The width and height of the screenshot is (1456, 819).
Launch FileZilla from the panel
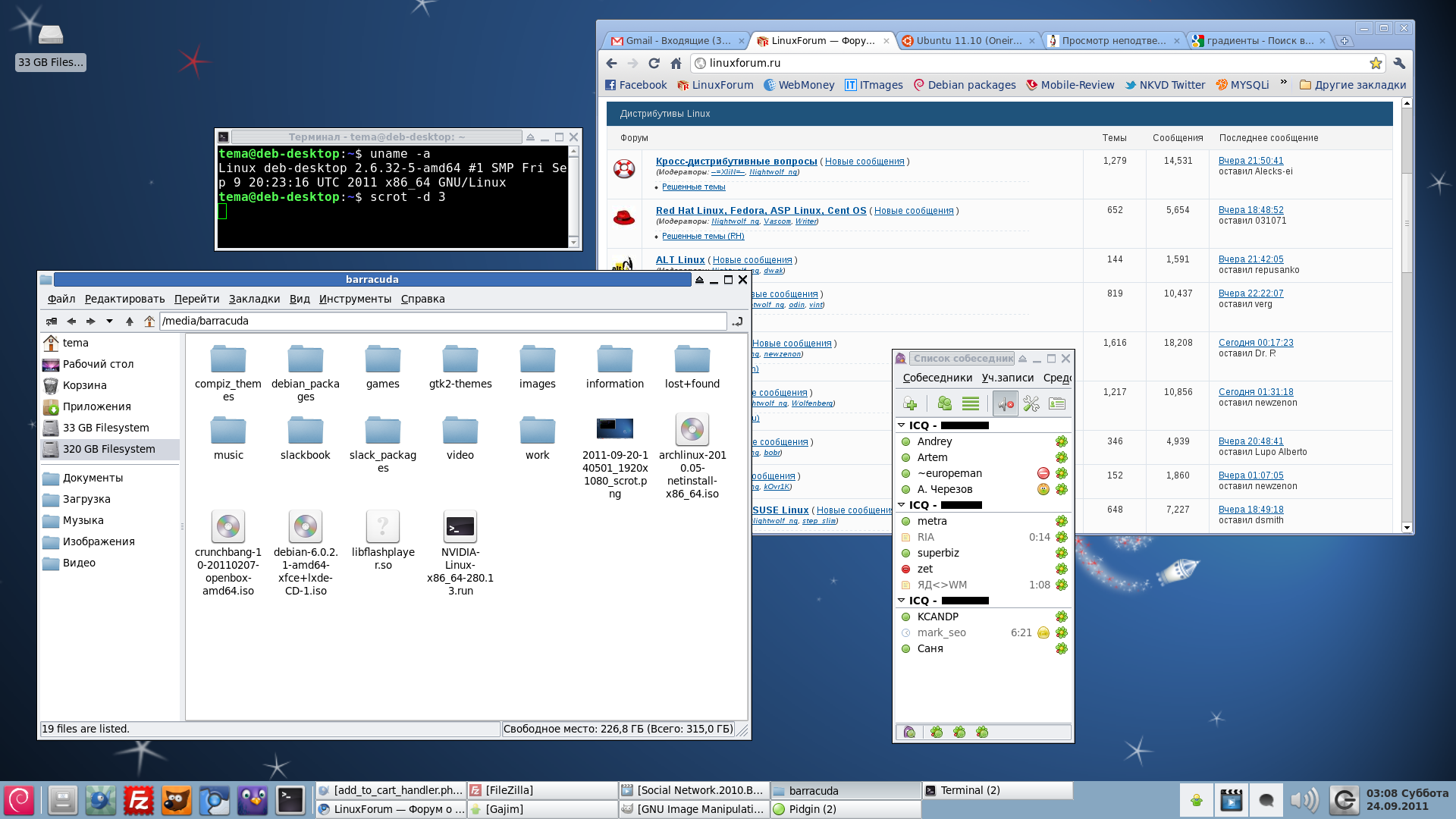coord(139,800)
